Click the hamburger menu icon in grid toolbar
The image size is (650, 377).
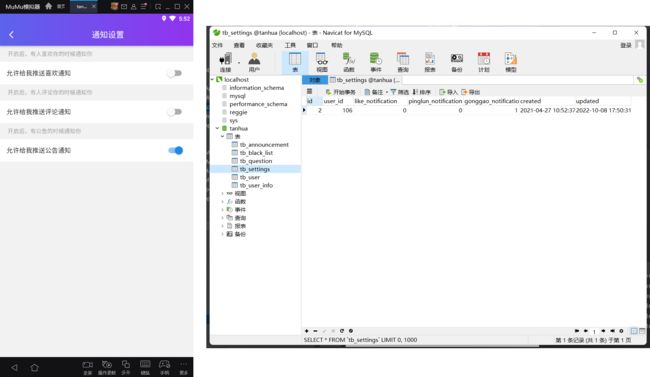pos(309,92)
